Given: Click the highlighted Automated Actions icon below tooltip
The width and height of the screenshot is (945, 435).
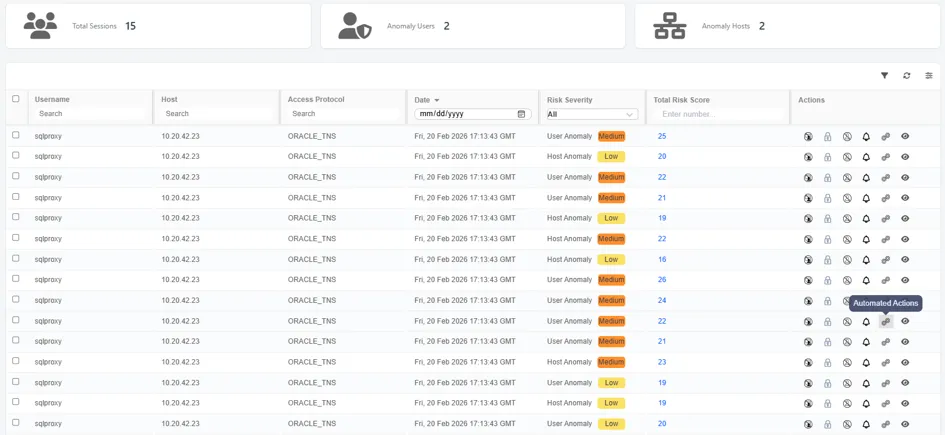Looking at the screenshot, I should click(x=885, y=322).
